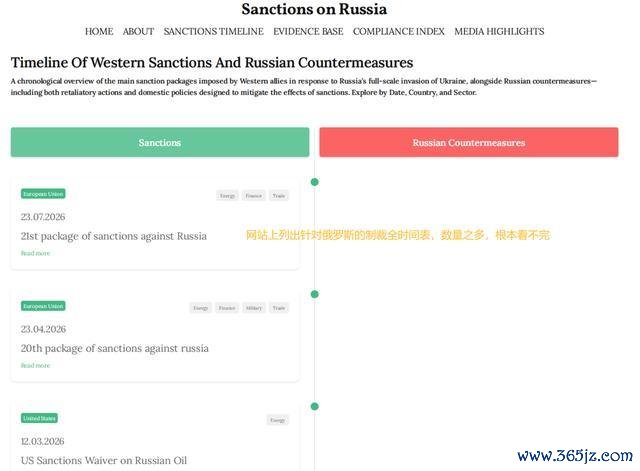The width and height of the screenshot is (640, 471).
Task: Open the 20th package of sanctions title
Action: coord(114,348)
